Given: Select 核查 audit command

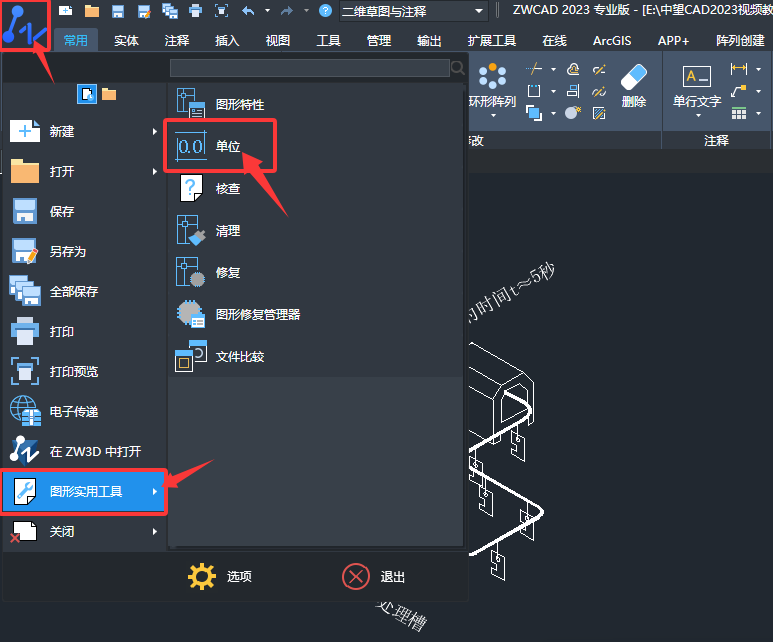Looking at the screenshot, I should [316, 188].
